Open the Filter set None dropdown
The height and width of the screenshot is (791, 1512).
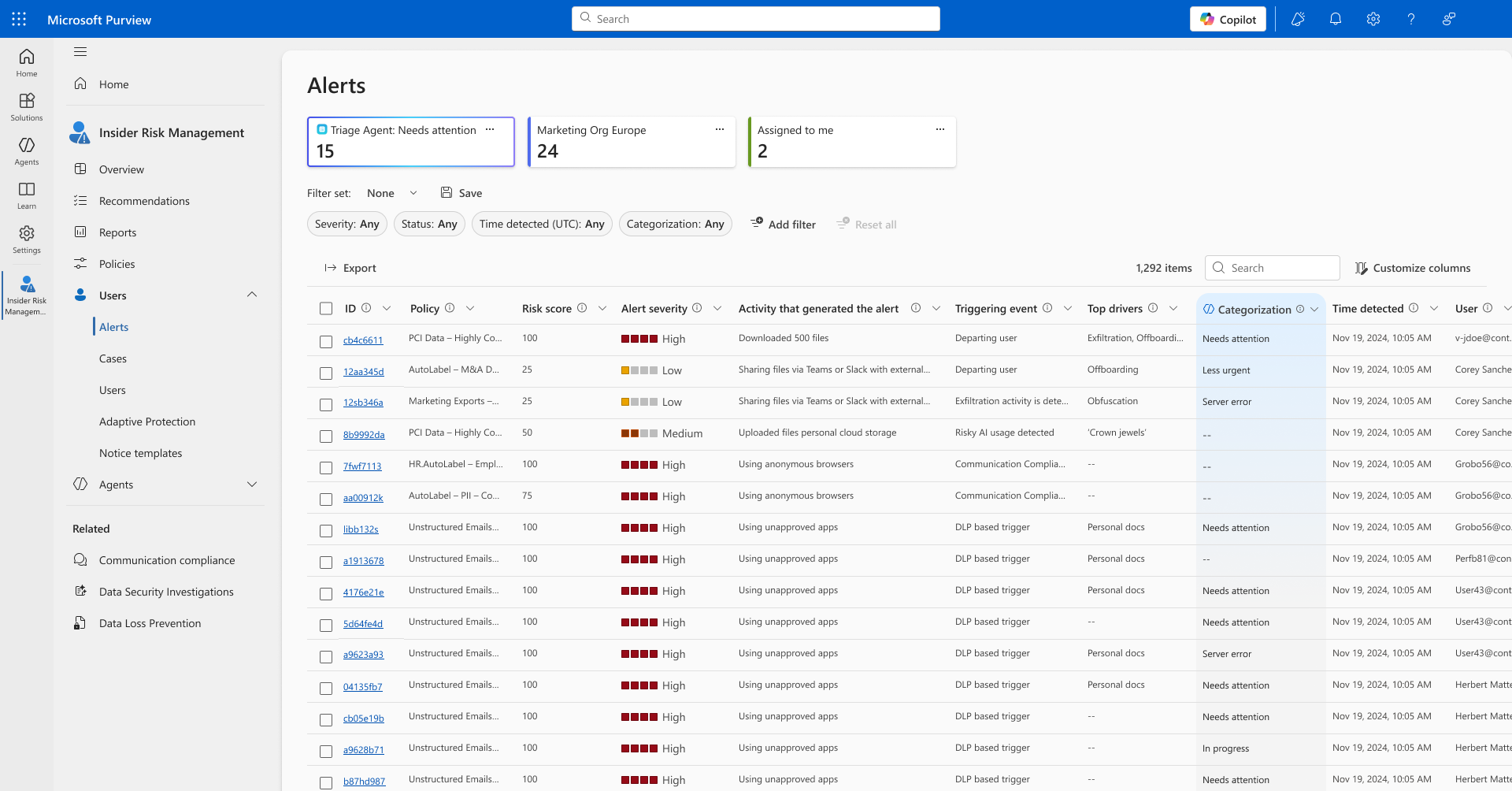[392, 193]
